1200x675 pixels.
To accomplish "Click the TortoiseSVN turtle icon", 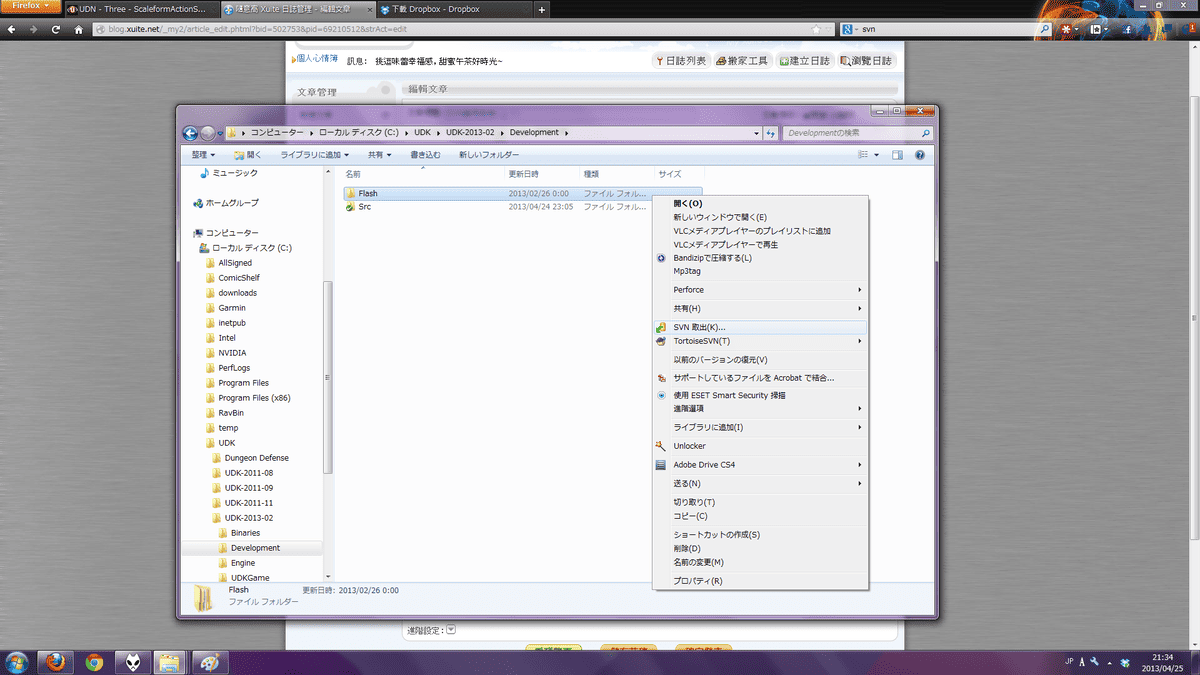I will point(660,341).
